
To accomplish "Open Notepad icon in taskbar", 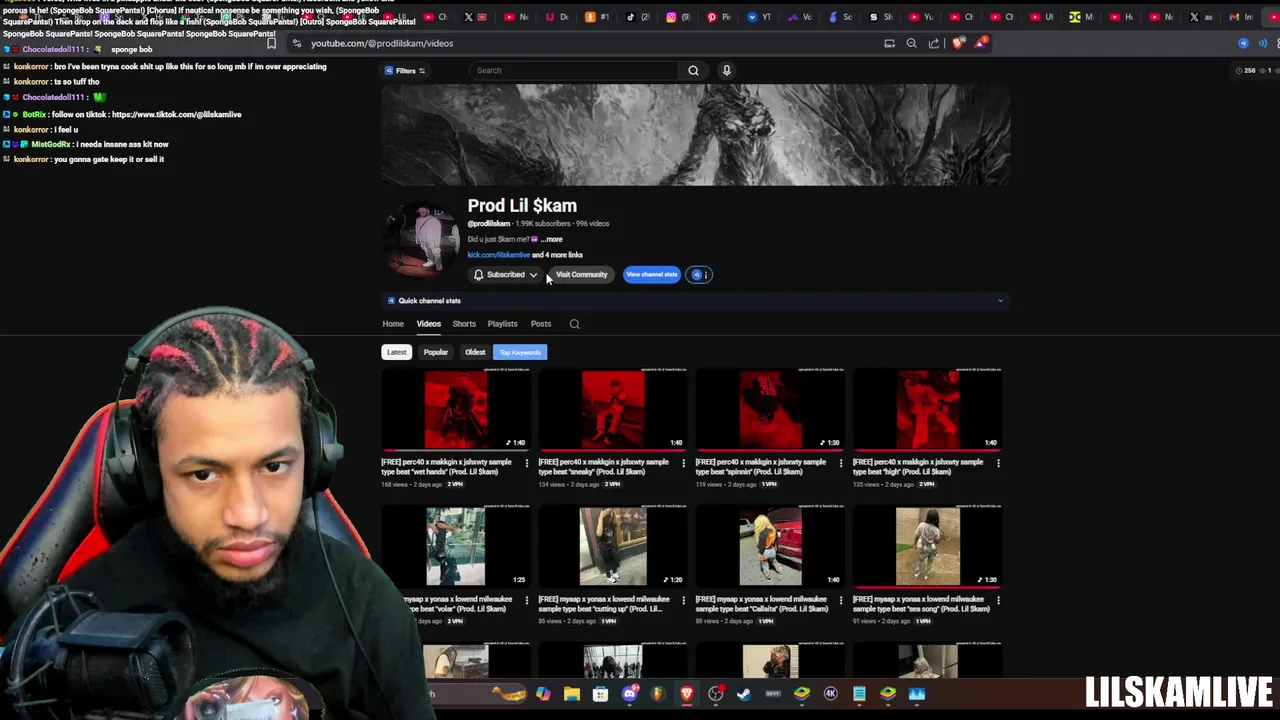I will point(859,694).
